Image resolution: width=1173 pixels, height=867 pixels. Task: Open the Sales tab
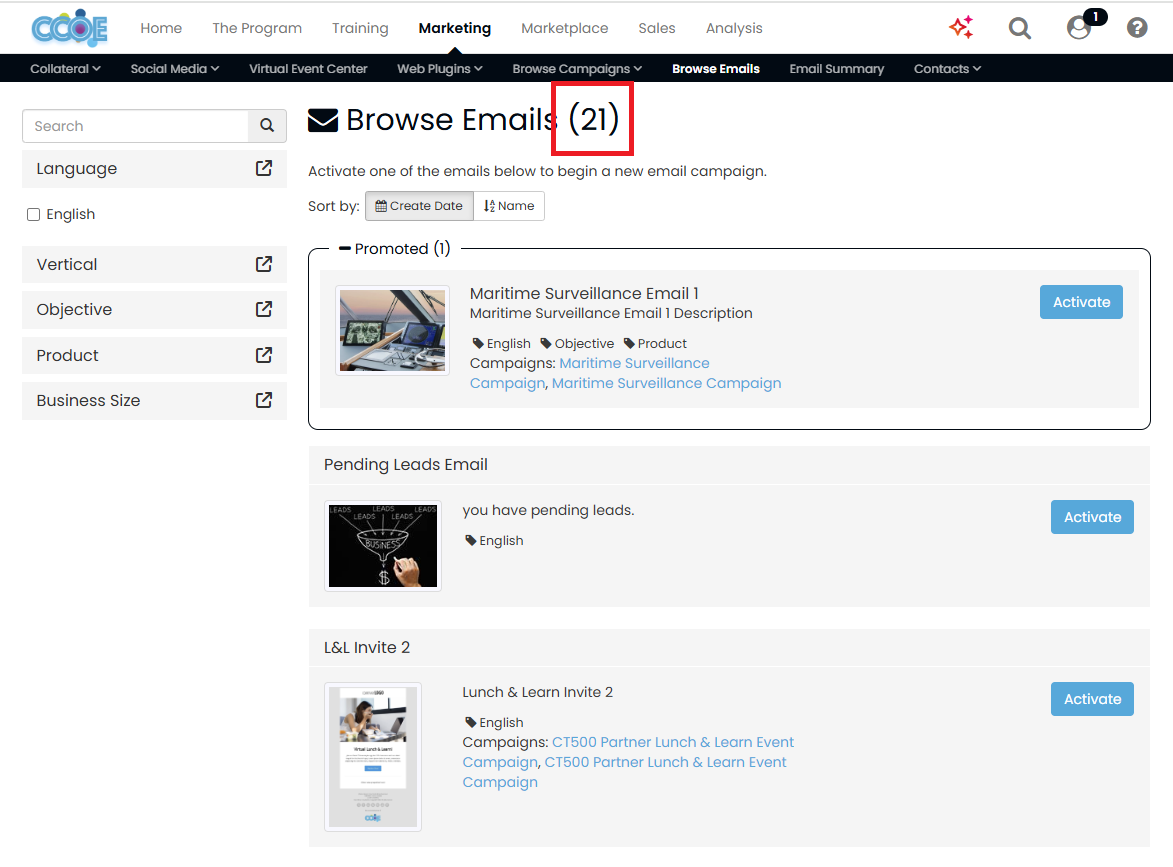pyautogui.click(x=657, y=28)
